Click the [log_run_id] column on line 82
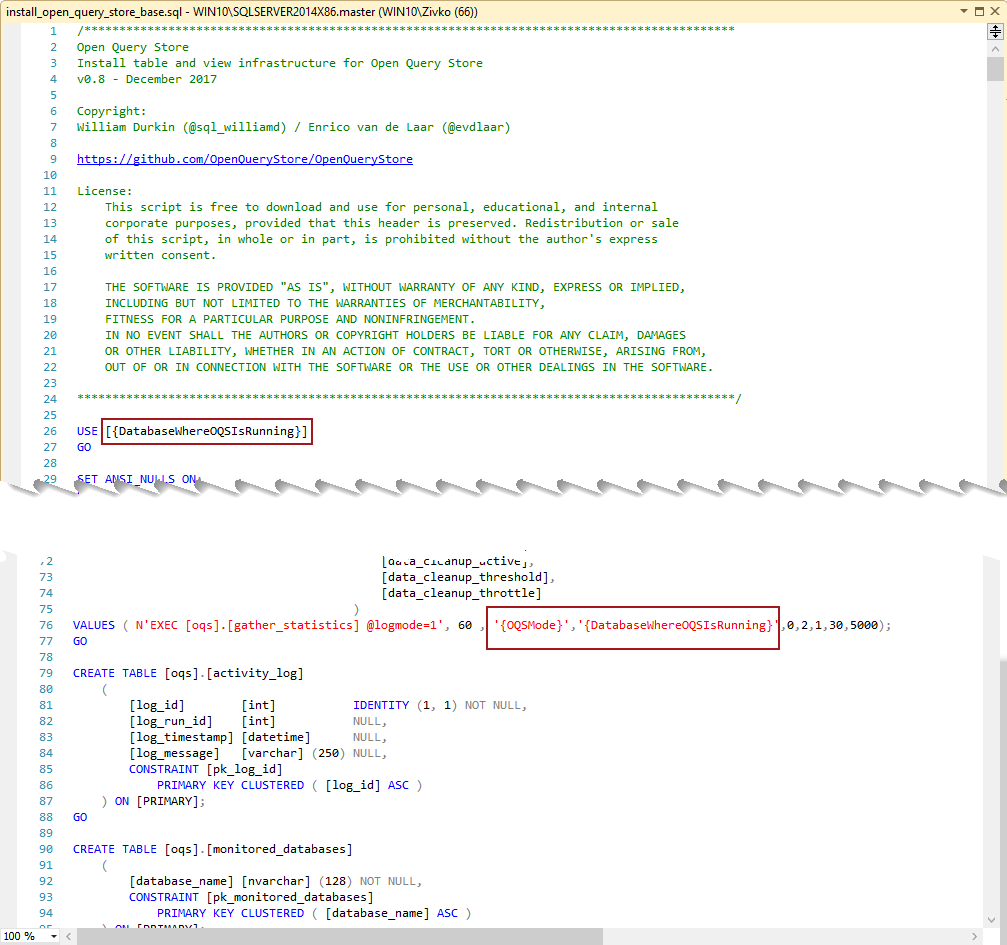Screen dimensions: 1007x945 click(171, 721)
